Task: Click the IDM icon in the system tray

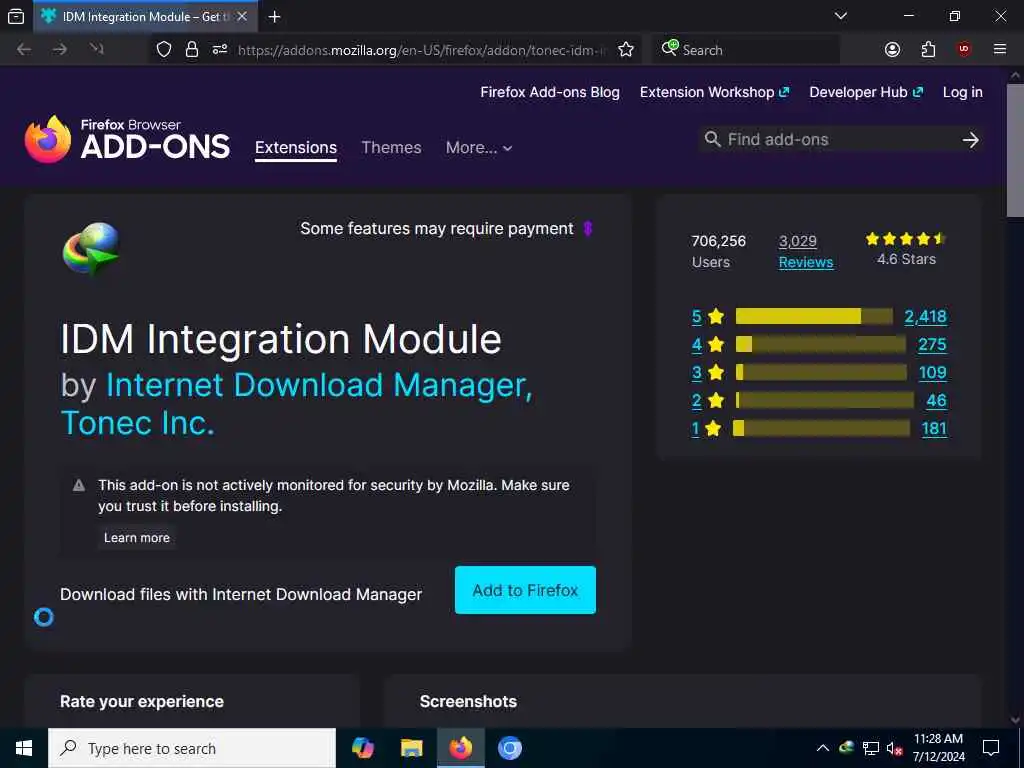Action: point(846,747)
